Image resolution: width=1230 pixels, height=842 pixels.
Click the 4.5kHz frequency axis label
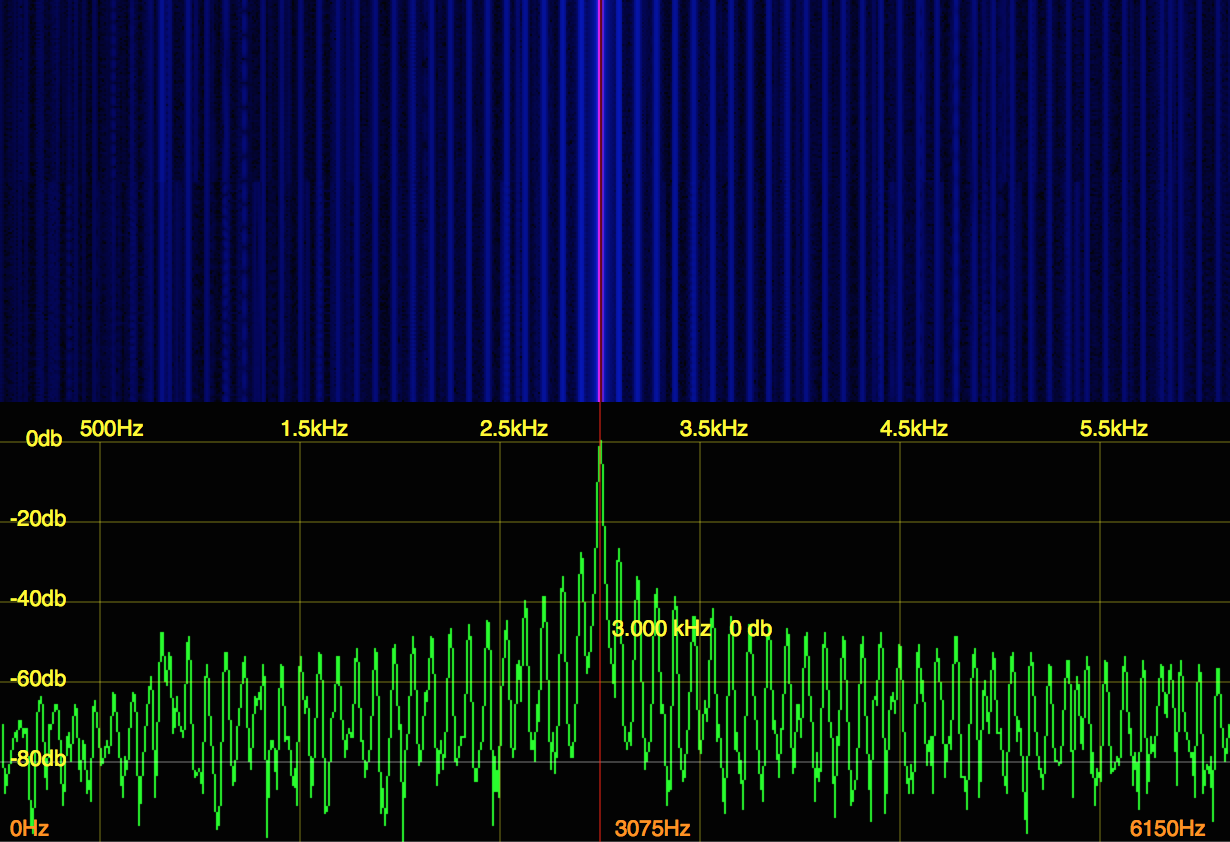[x=914, y=429]
